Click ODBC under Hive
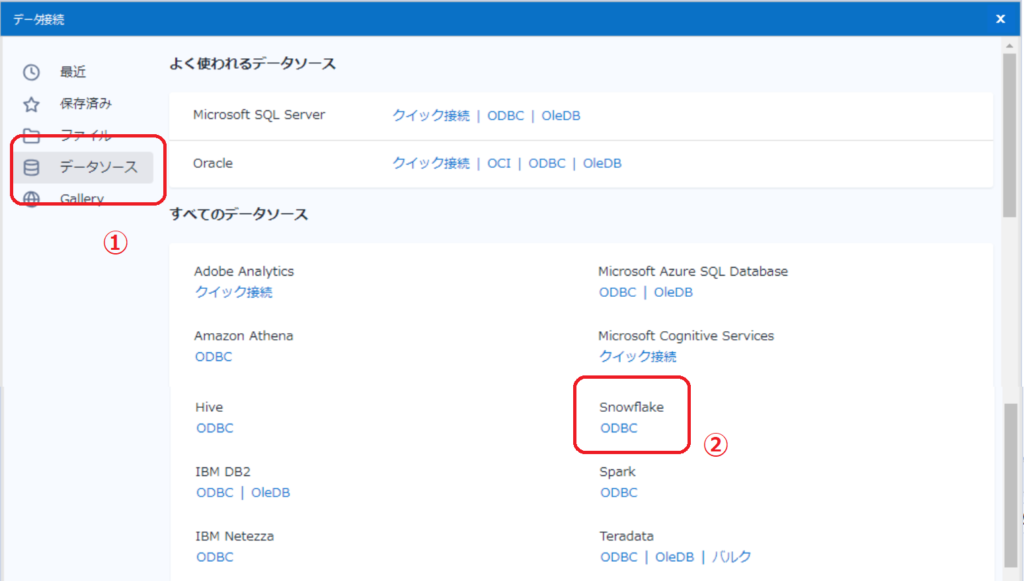 (x=215, y=428)
